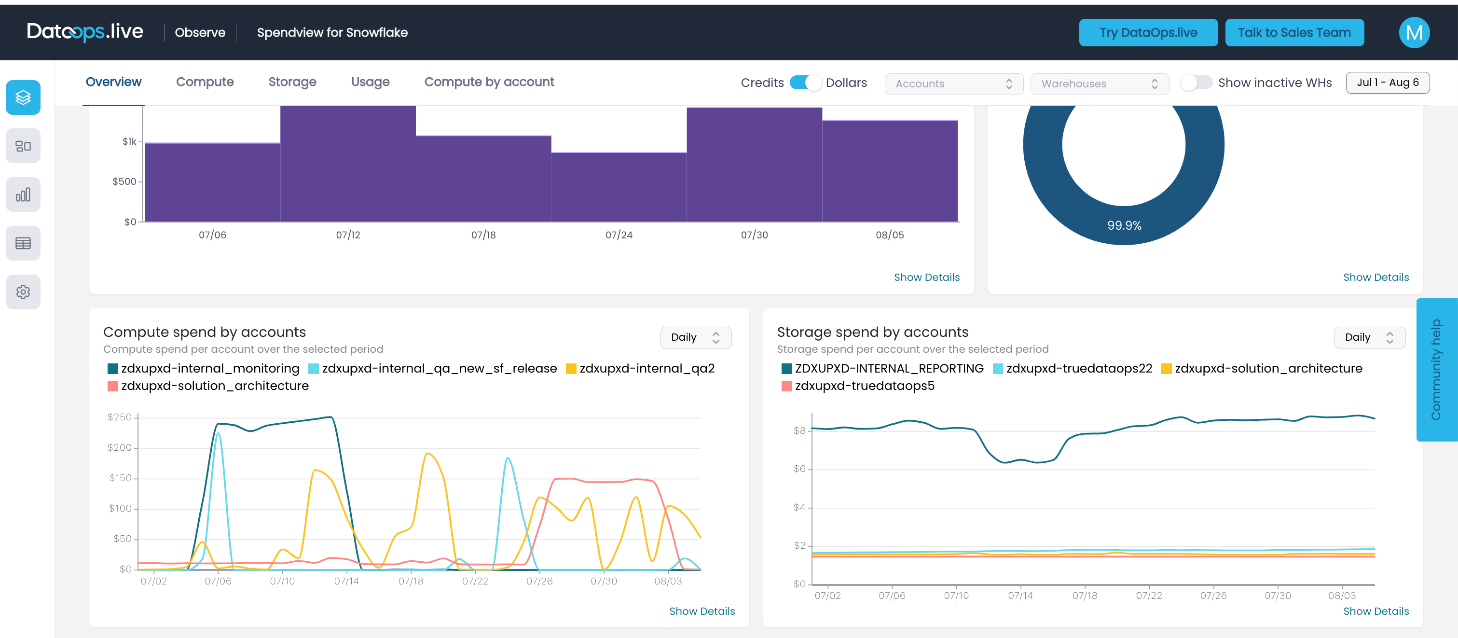Click the ZDXUPXD-INTERNAL_REPORTING legend color swatch
The width and height of the screenshot is (1458, 638).
[786, 368]
